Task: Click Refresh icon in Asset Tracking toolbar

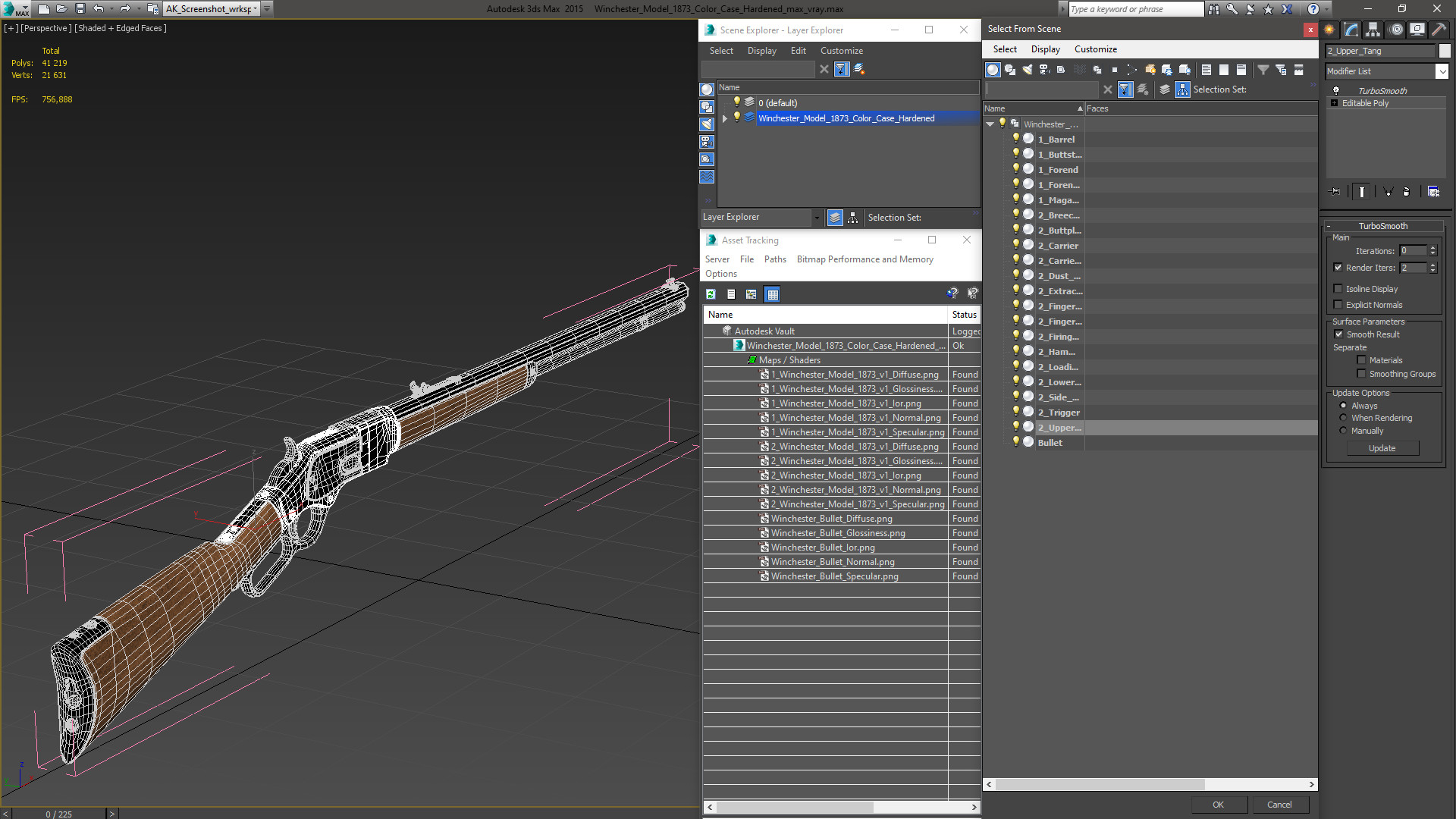Action: click(x=711, y=294)
